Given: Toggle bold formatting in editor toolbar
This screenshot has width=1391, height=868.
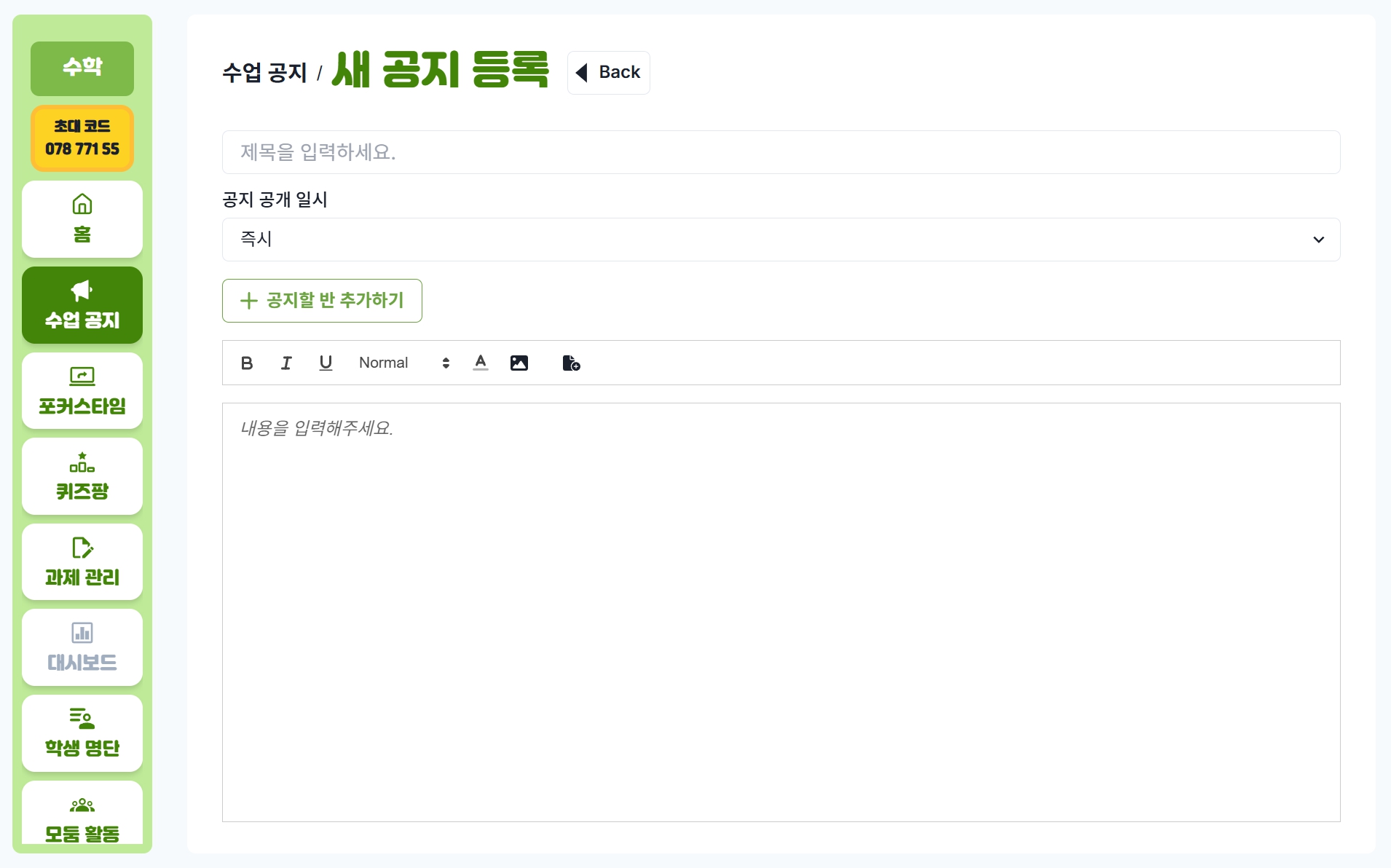Looking at the screenshot, I should (247, 363).
